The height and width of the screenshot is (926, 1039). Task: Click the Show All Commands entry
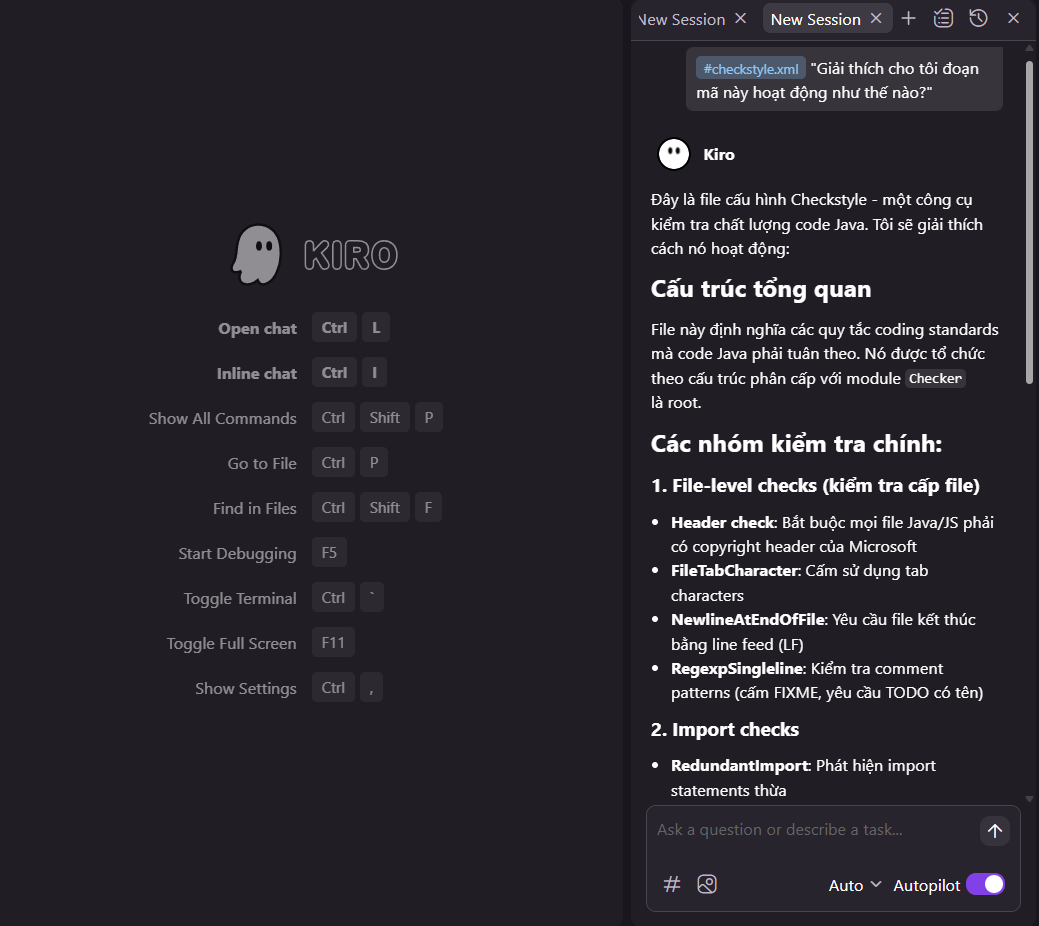click(222, 418)
